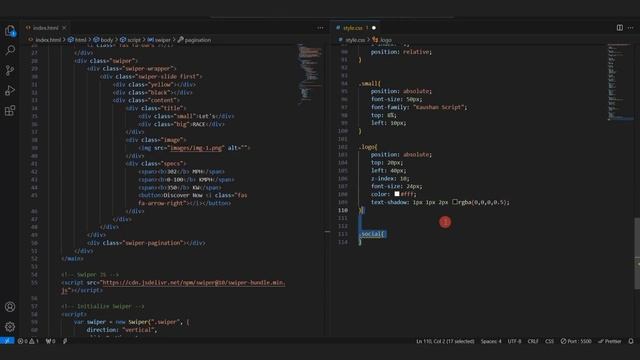Click the var swiper = new Swiper line
Image resolution: width=640 pixels, height=360 pixels.
click(x=131, y=322)
